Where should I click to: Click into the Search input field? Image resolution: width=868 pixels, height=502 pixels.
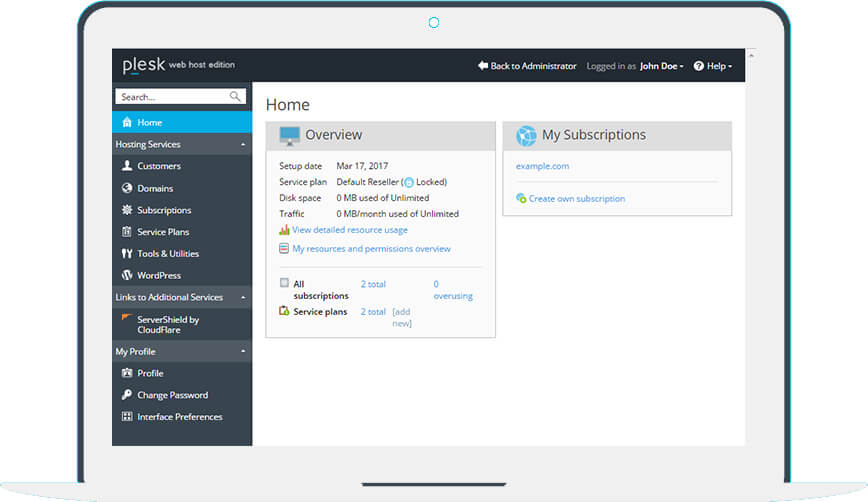coord(172,97)
